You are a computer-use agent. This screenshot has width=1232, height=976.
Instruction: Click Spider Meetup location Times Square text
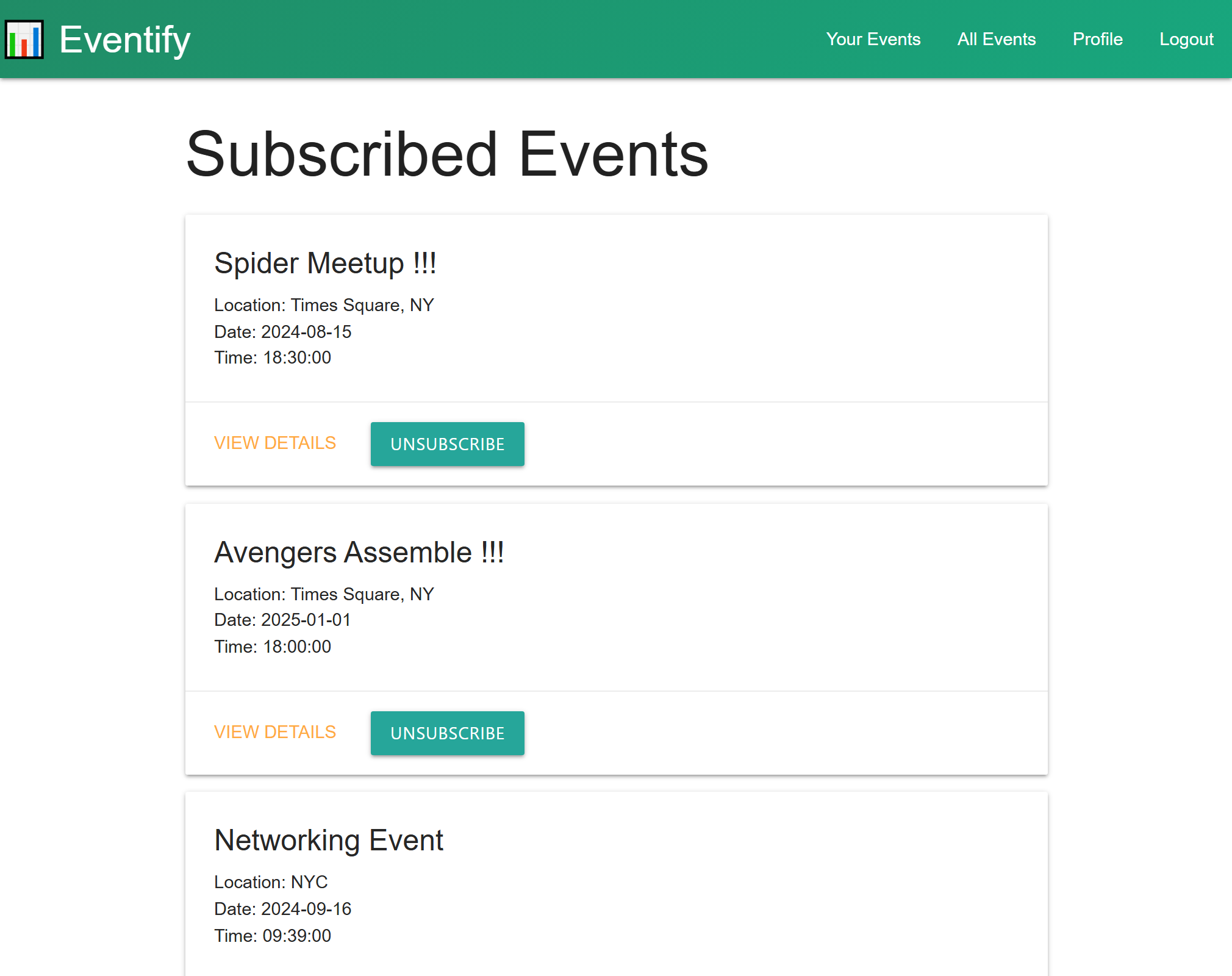coord(324,305)
